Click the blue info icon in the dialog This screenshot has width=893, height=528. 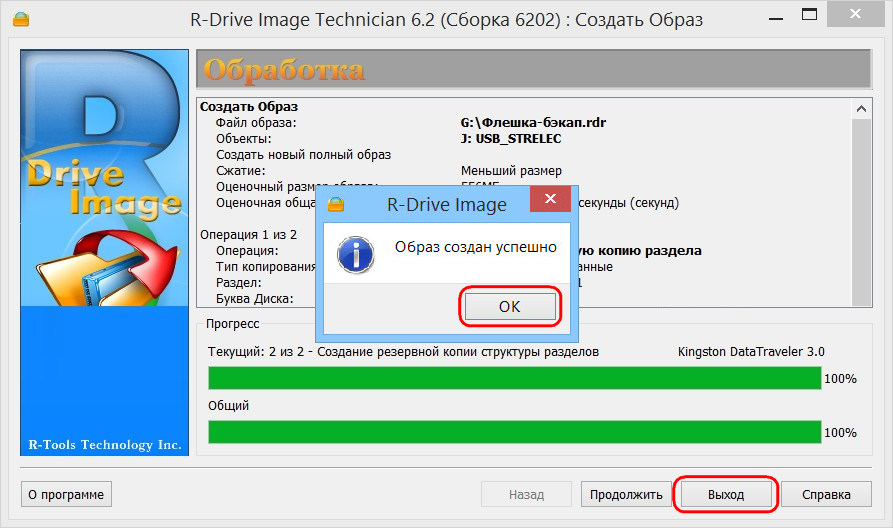click(356, 253)
